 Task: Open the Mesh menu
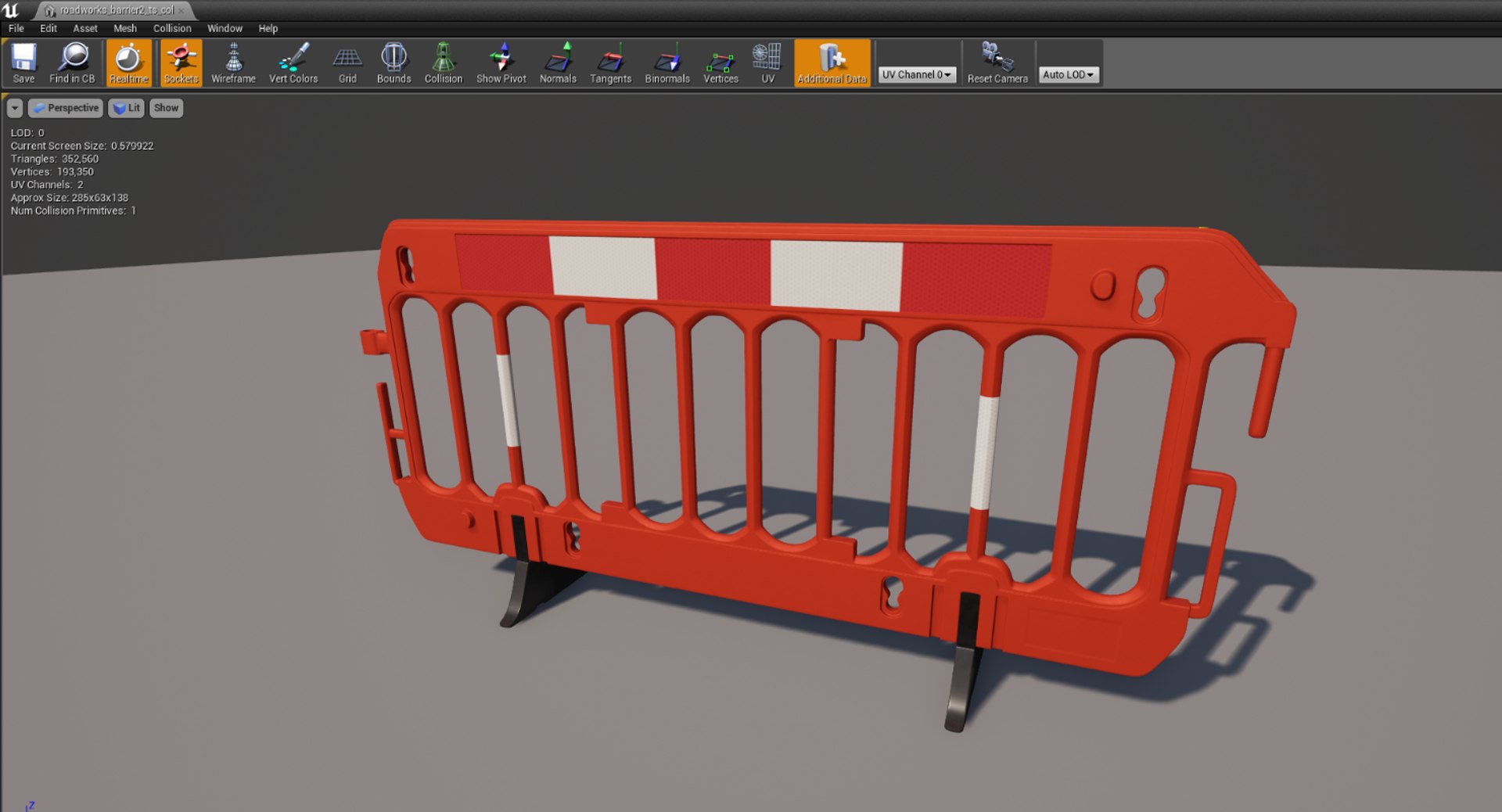(x=125, y=28)
